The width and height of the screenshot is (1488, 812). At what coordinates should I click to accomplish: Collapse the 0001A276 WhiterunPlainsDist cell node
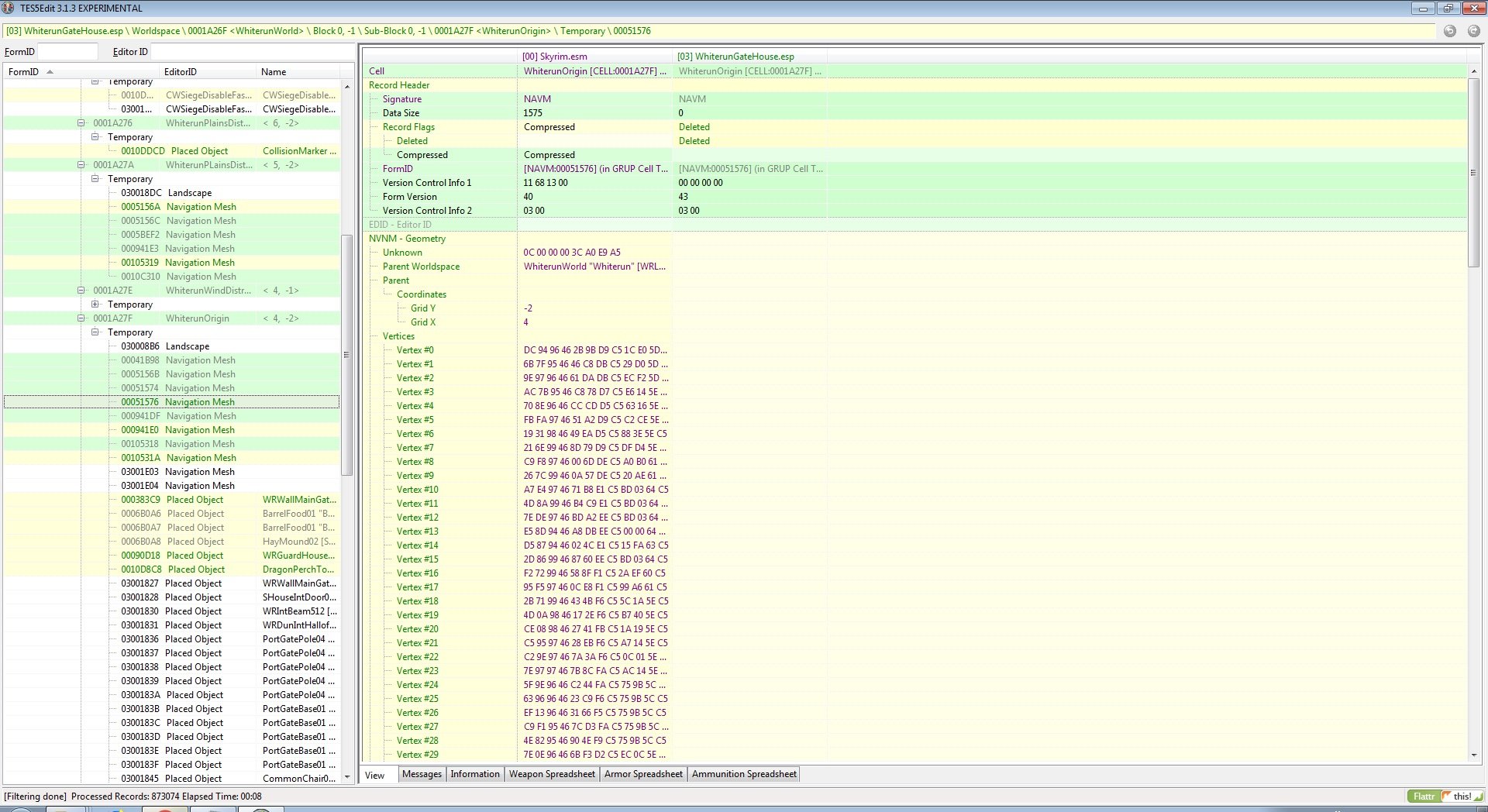click(x=81, y=122)
